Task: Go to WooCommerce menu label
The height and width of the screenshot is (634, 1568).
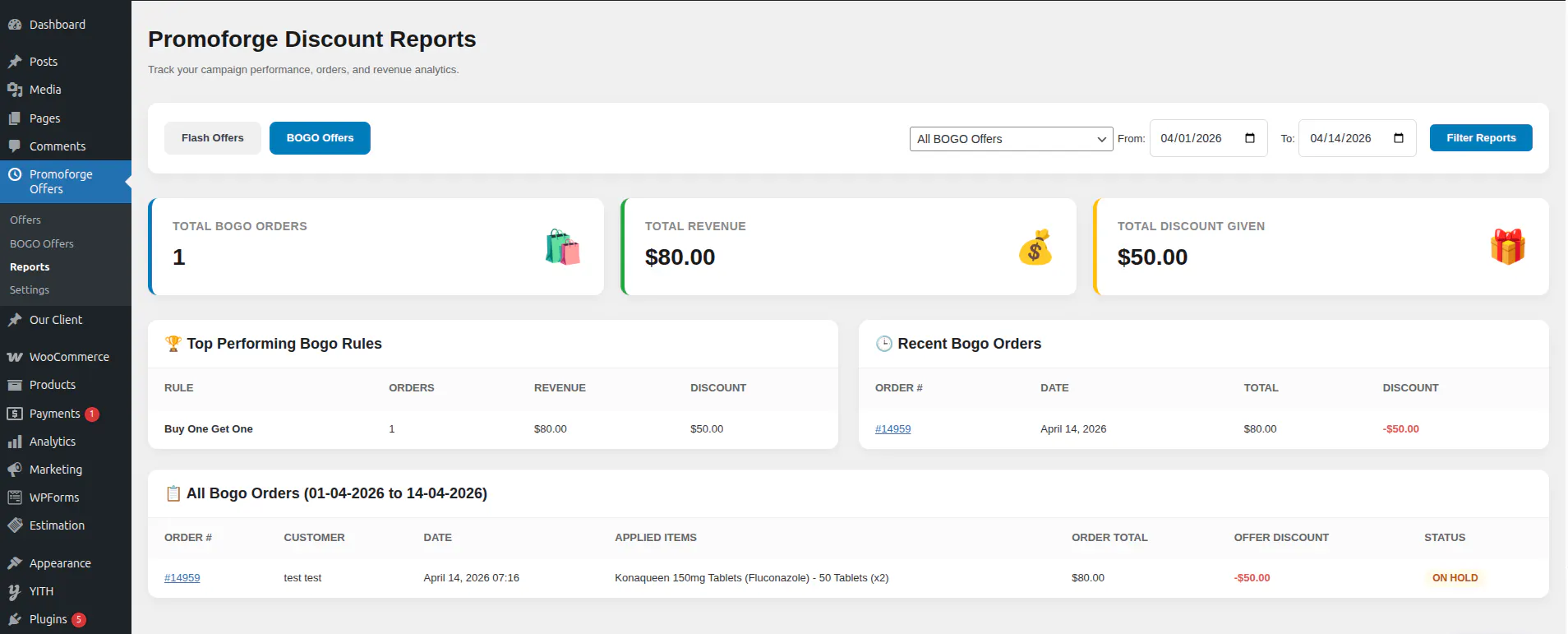Action: 69,357
